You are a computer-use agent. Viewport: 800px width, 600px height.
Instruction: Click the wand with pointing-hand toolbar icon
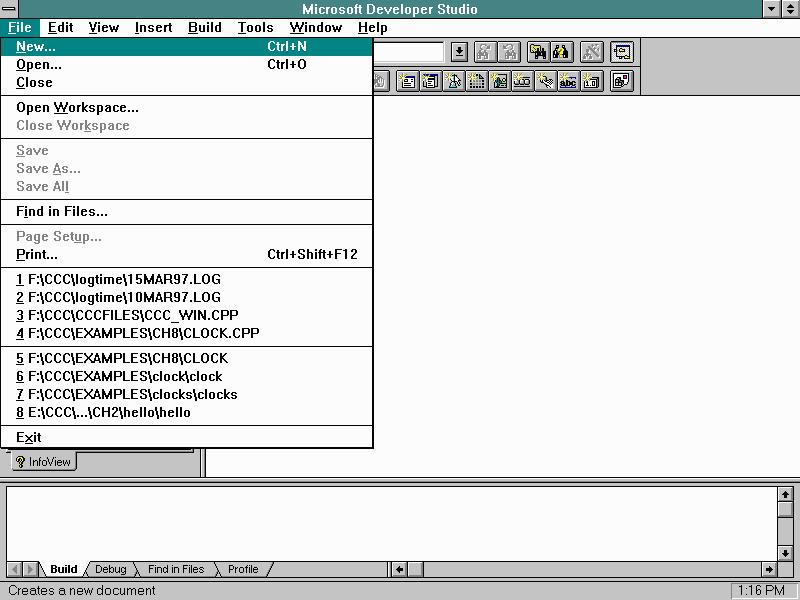(x=546, y=81)
